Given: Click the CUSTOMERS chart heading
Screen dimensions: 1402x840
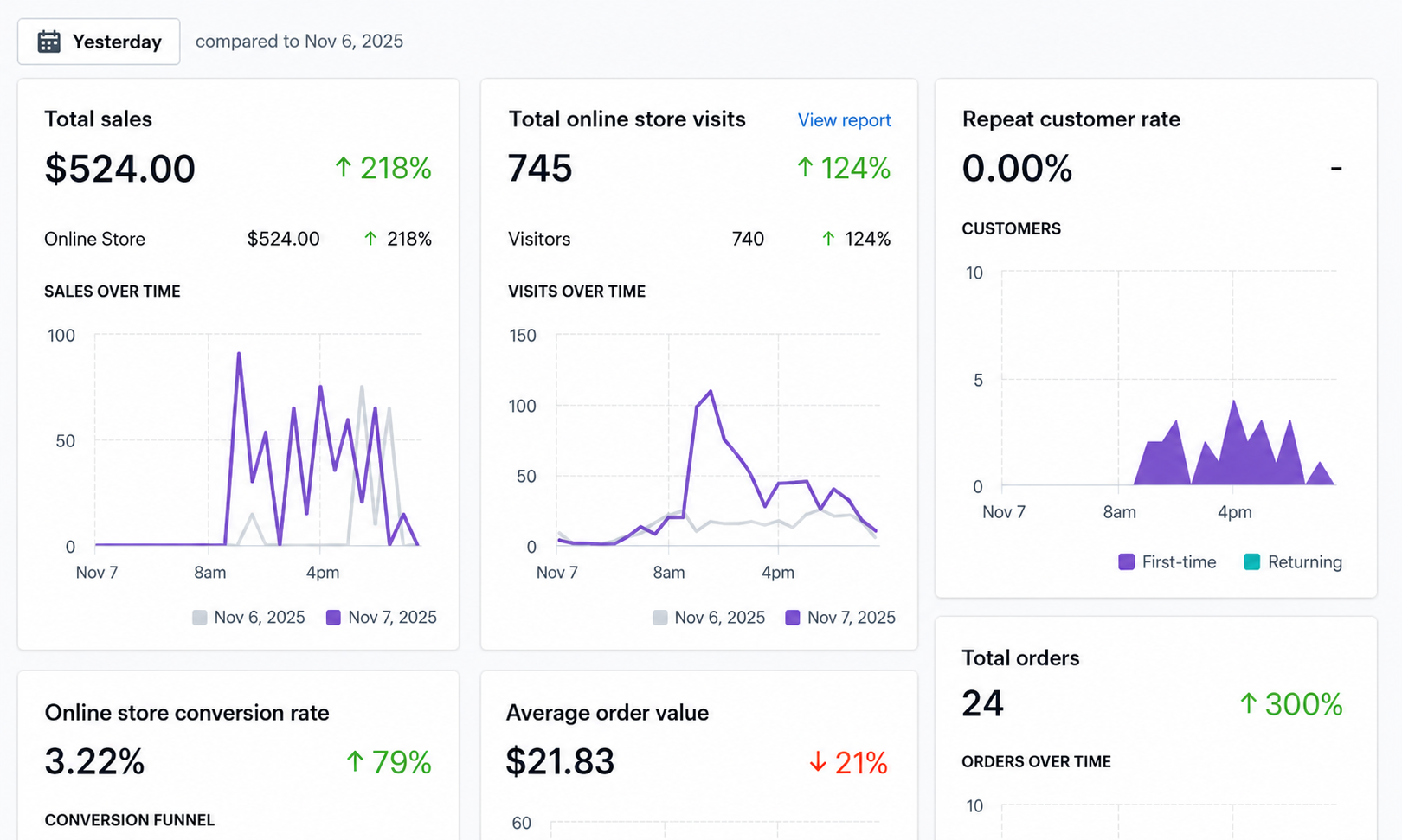Looking at the screenshot, I should pos(1011,229).
